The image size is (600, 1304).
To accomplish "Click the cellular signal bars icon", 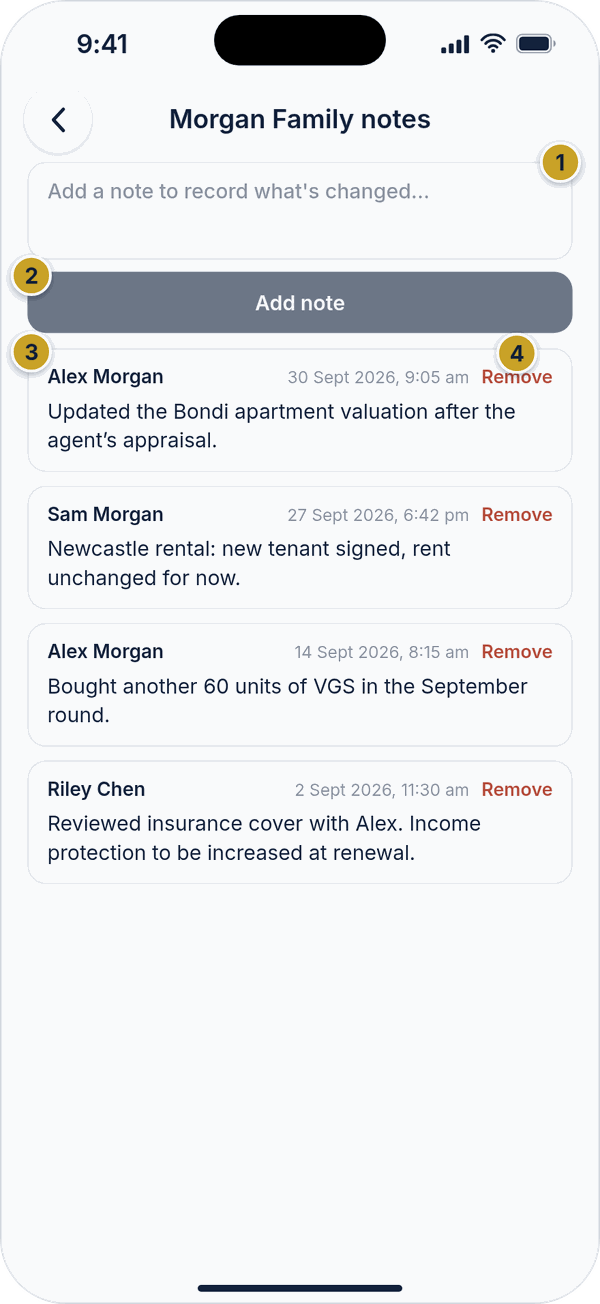I will click(455, 45).
